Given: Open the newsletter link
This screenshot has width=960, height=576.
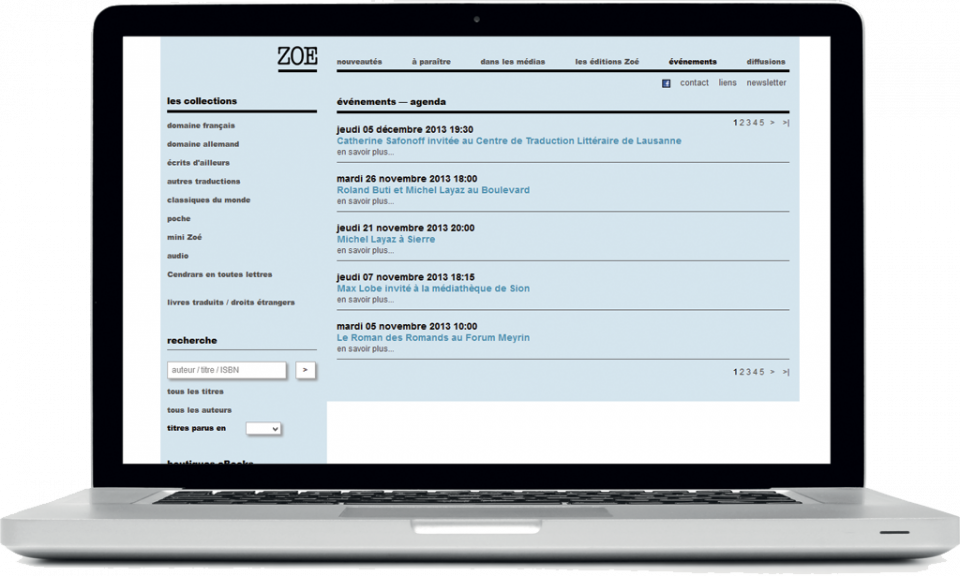Looking at the screenshot, I should click(766, 83).
